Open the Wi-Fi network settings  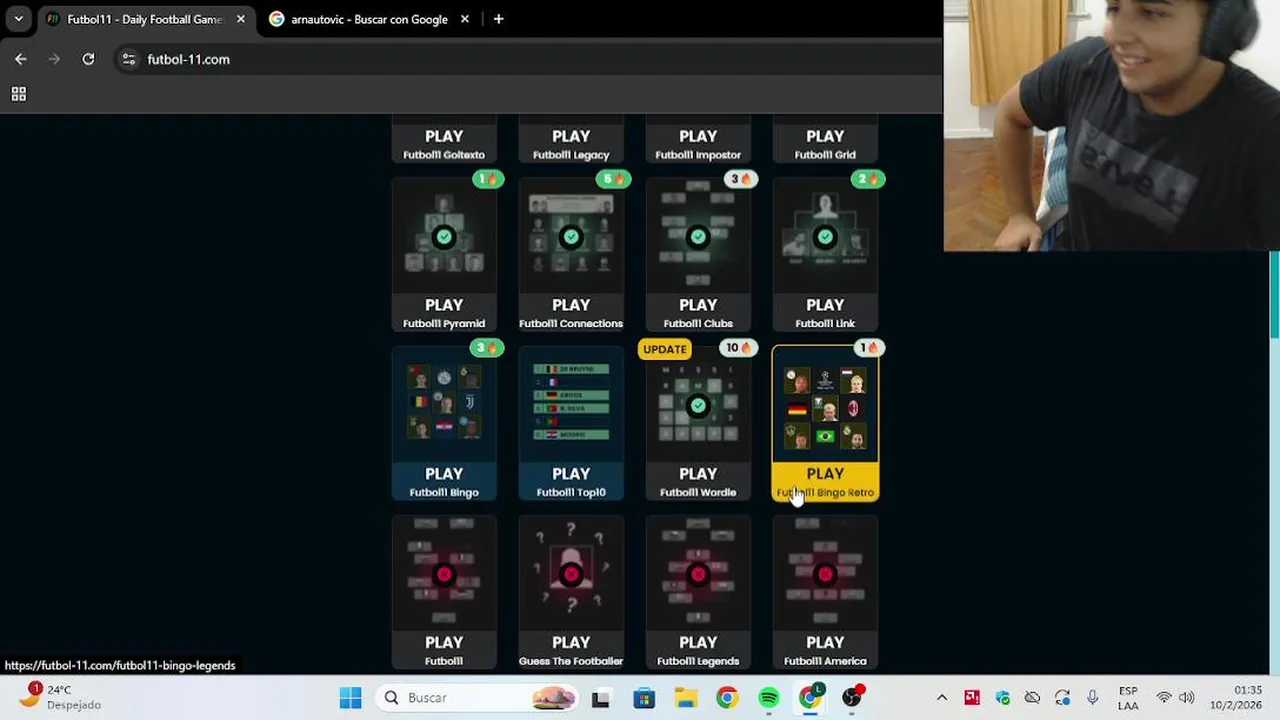click(1164, 698)
